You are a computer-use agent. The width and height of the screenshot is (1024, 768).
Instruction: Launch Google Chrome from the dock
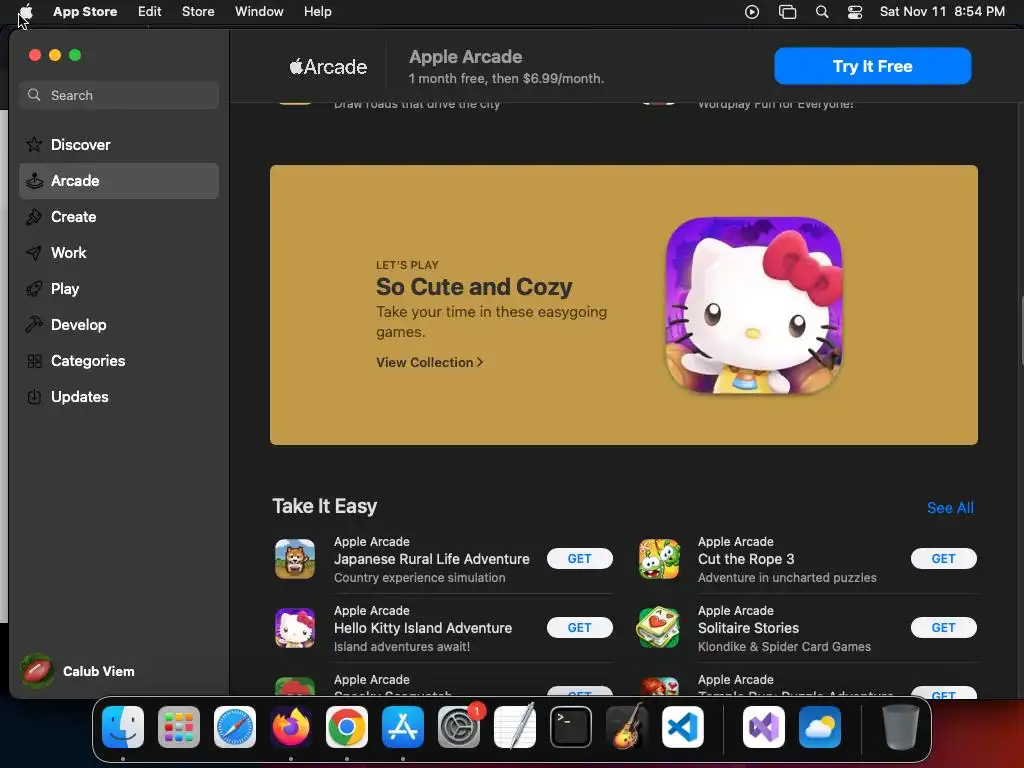(347, 727)
